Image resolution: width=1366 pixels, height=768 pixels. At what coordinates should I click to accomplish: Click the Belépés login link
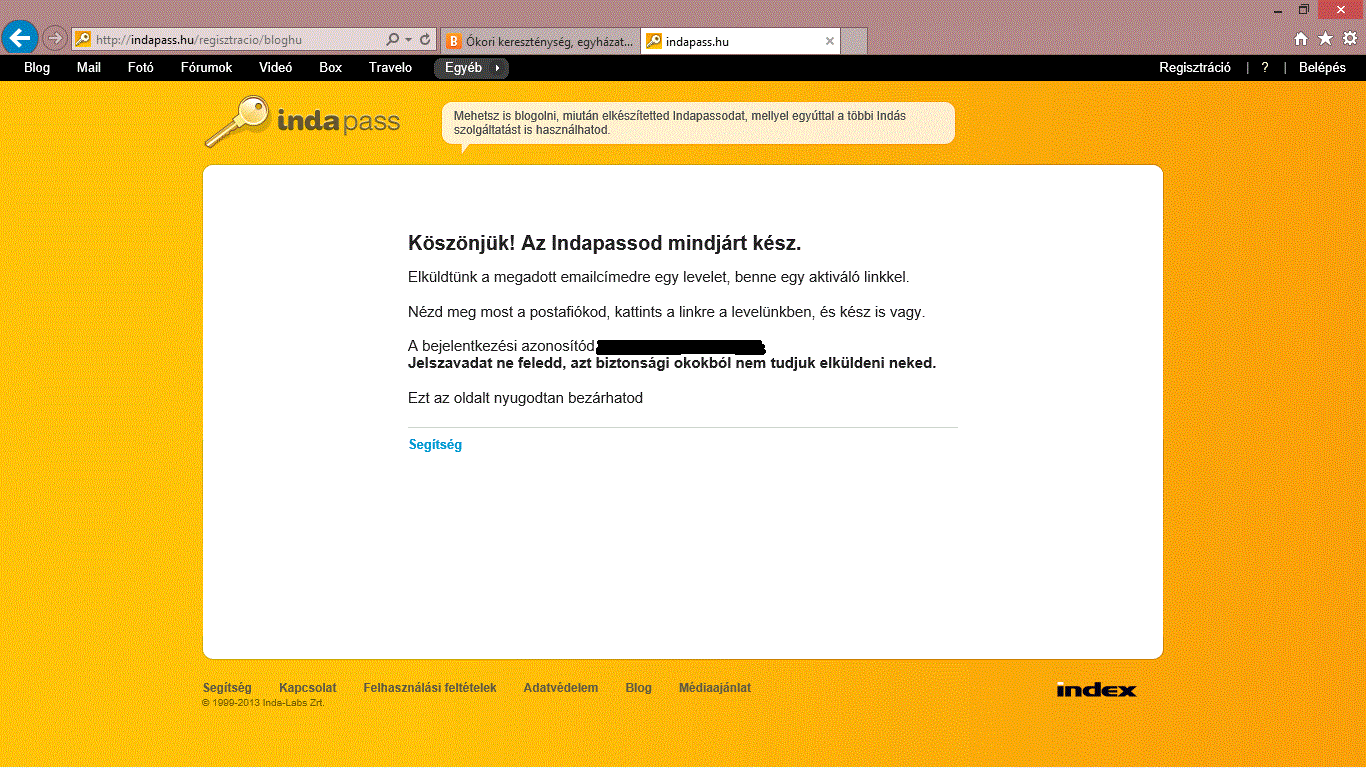1322,68
